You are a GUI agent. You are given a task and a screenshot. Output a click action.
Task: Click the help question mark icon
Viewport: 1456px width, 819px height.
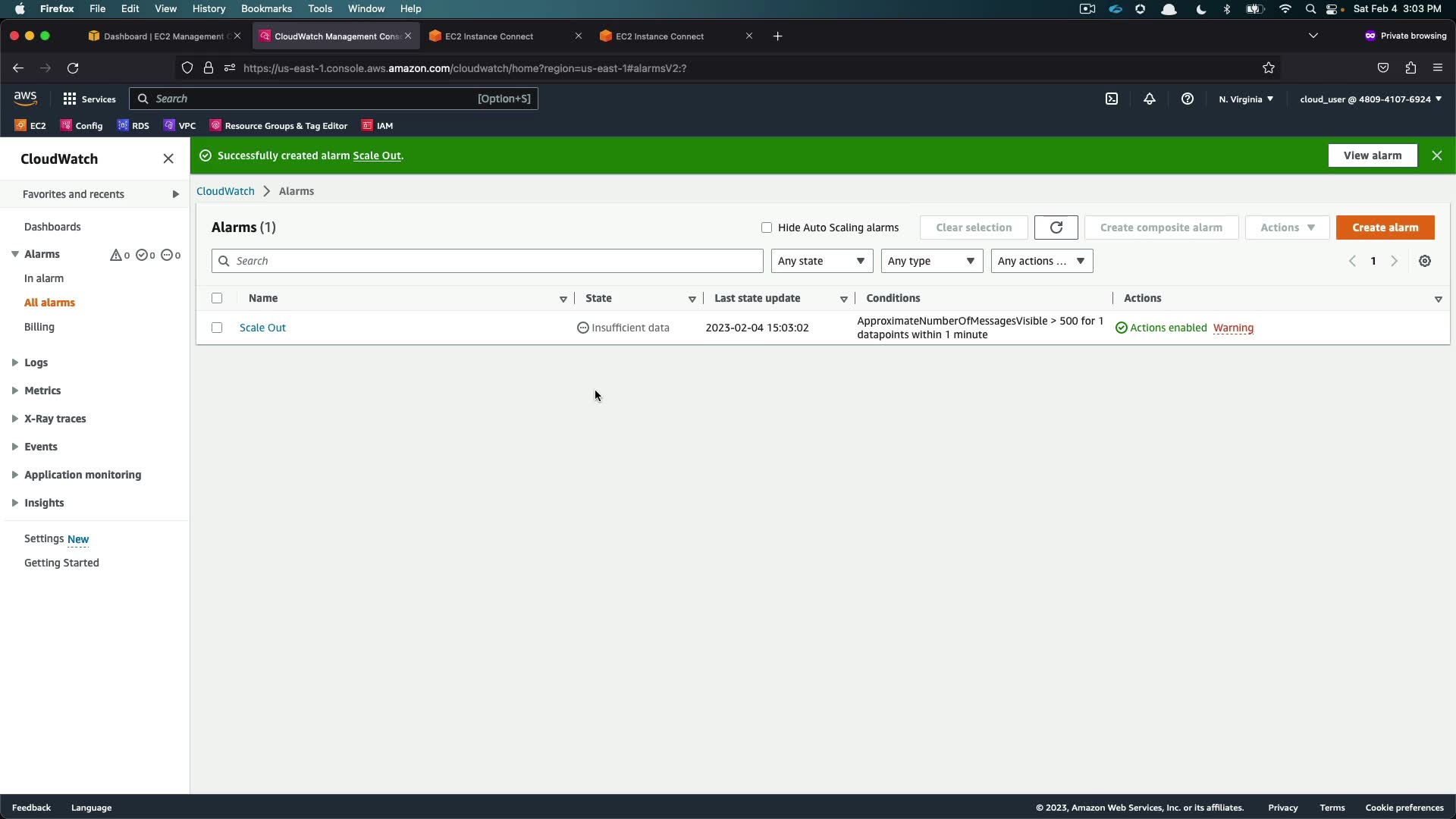click(x=1188, y=99)
